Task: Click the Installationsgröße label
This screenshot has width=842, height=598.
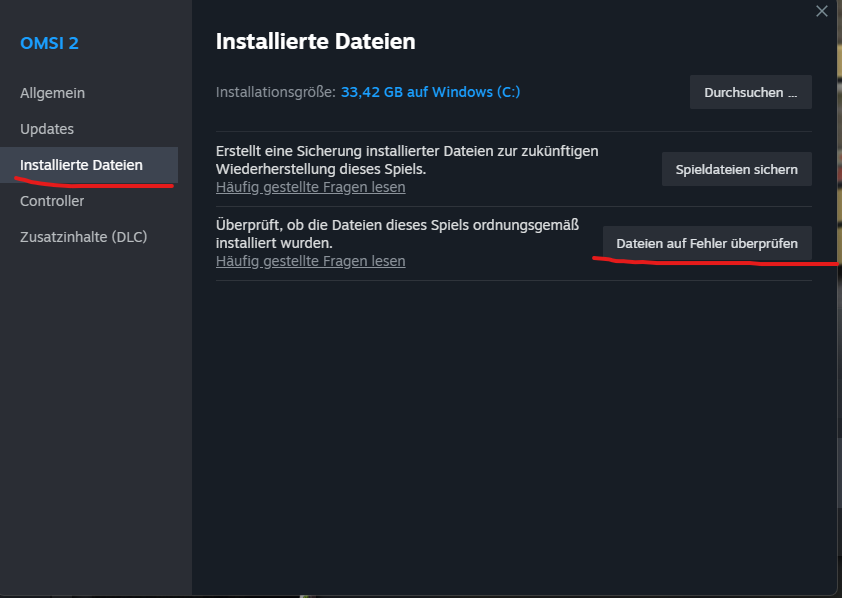Action: click(275, 92)
